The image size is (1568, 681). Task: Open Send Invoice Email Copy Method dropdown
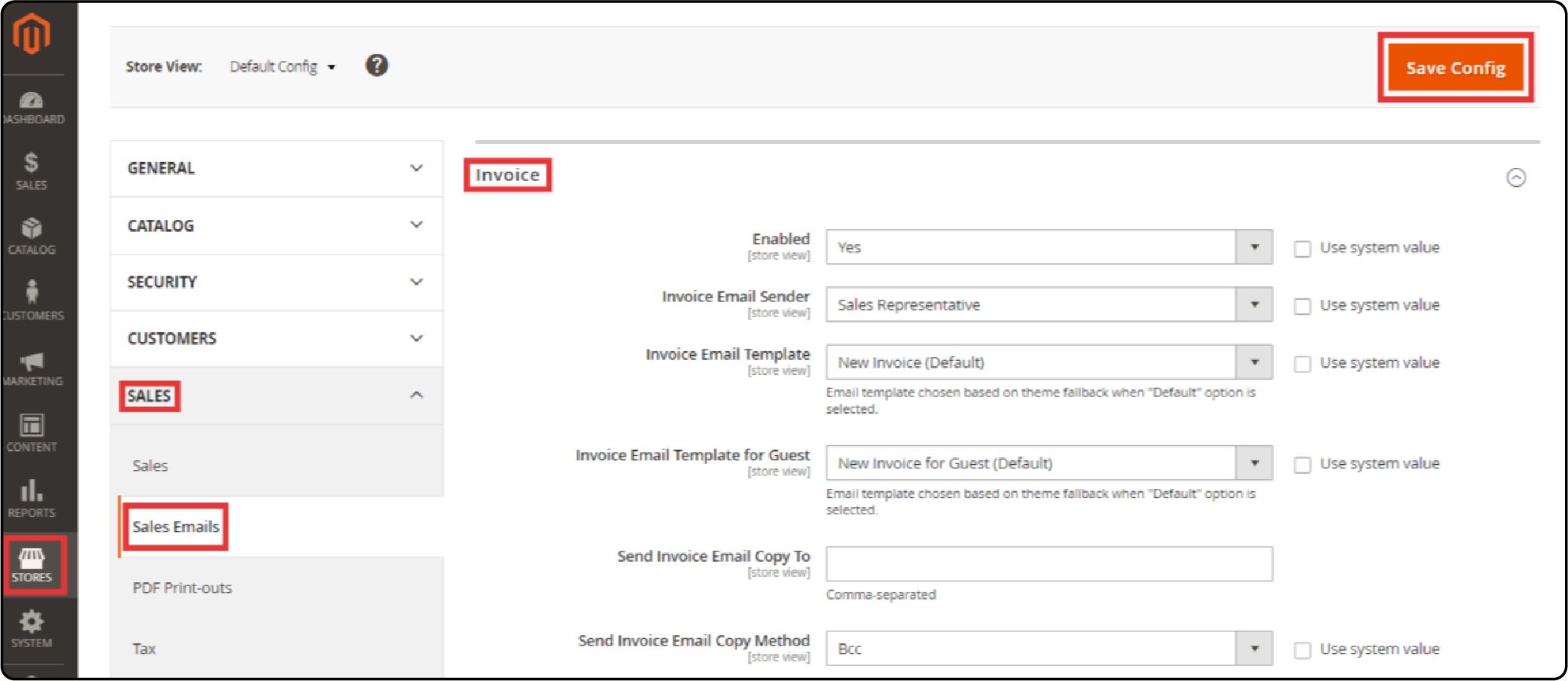click(x=1049, y=649)
